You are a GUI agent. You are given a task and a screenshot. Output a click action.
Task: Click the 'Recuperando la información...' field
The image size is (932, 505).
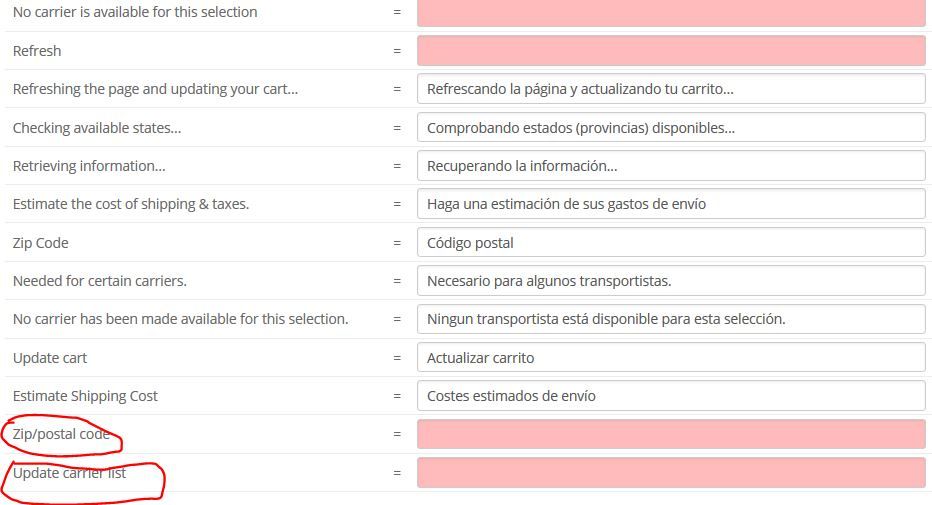[x=671, y=166]
